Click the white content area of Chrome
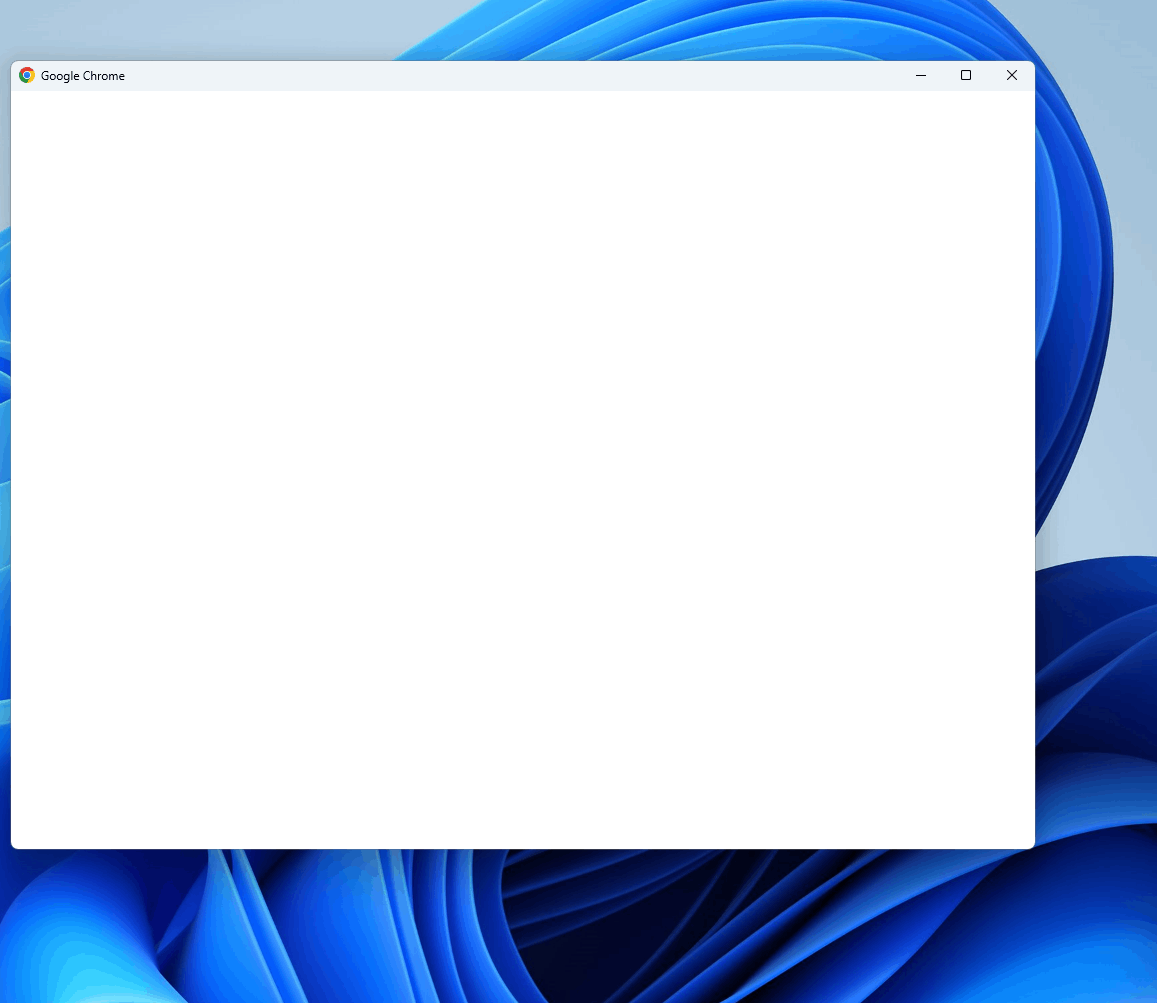 522,470
